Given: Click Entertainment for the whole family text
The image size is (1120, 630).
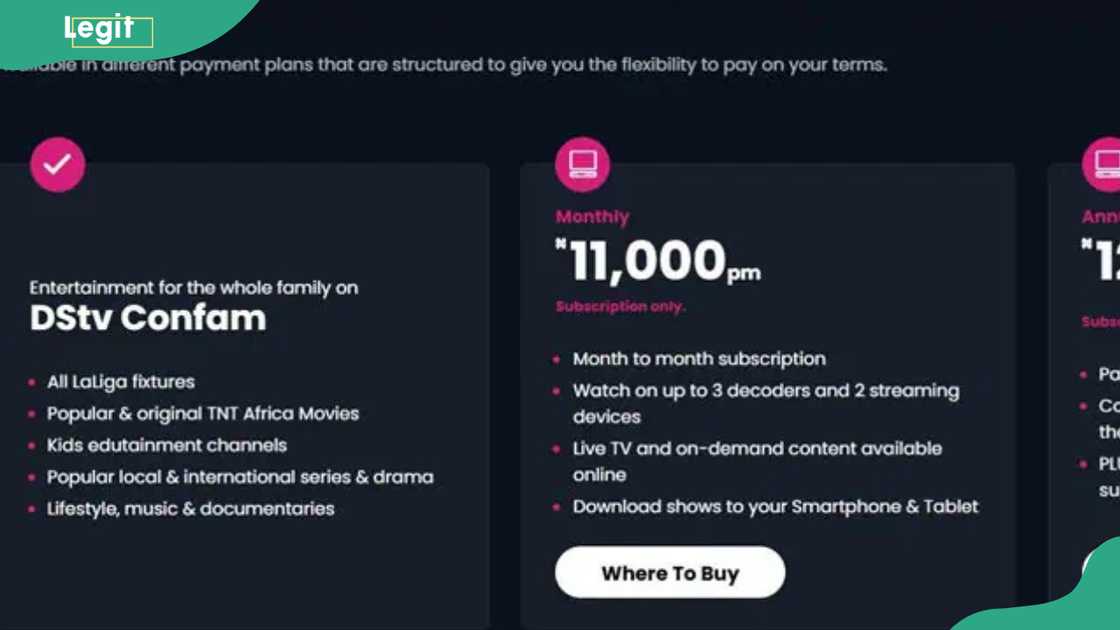Looking at the screenshot, I should [193, 288].
